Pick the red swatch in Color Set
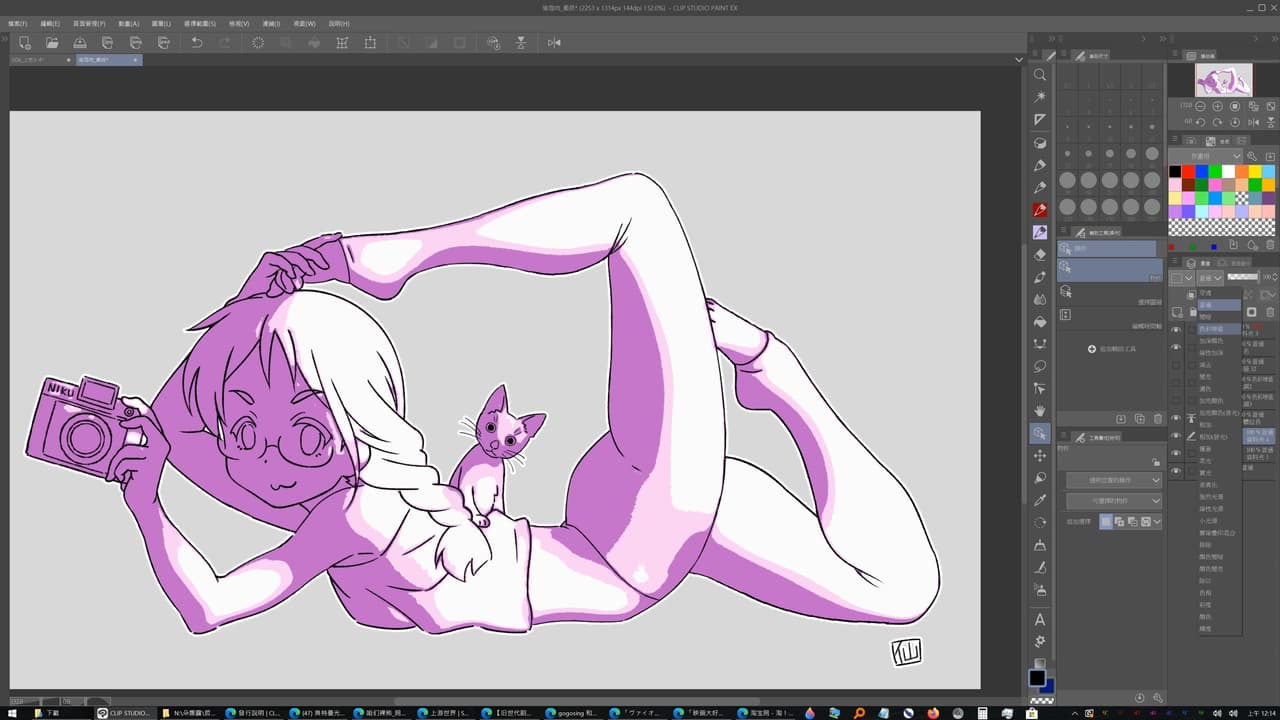 pyautogui.click(x=1188, y=172)
